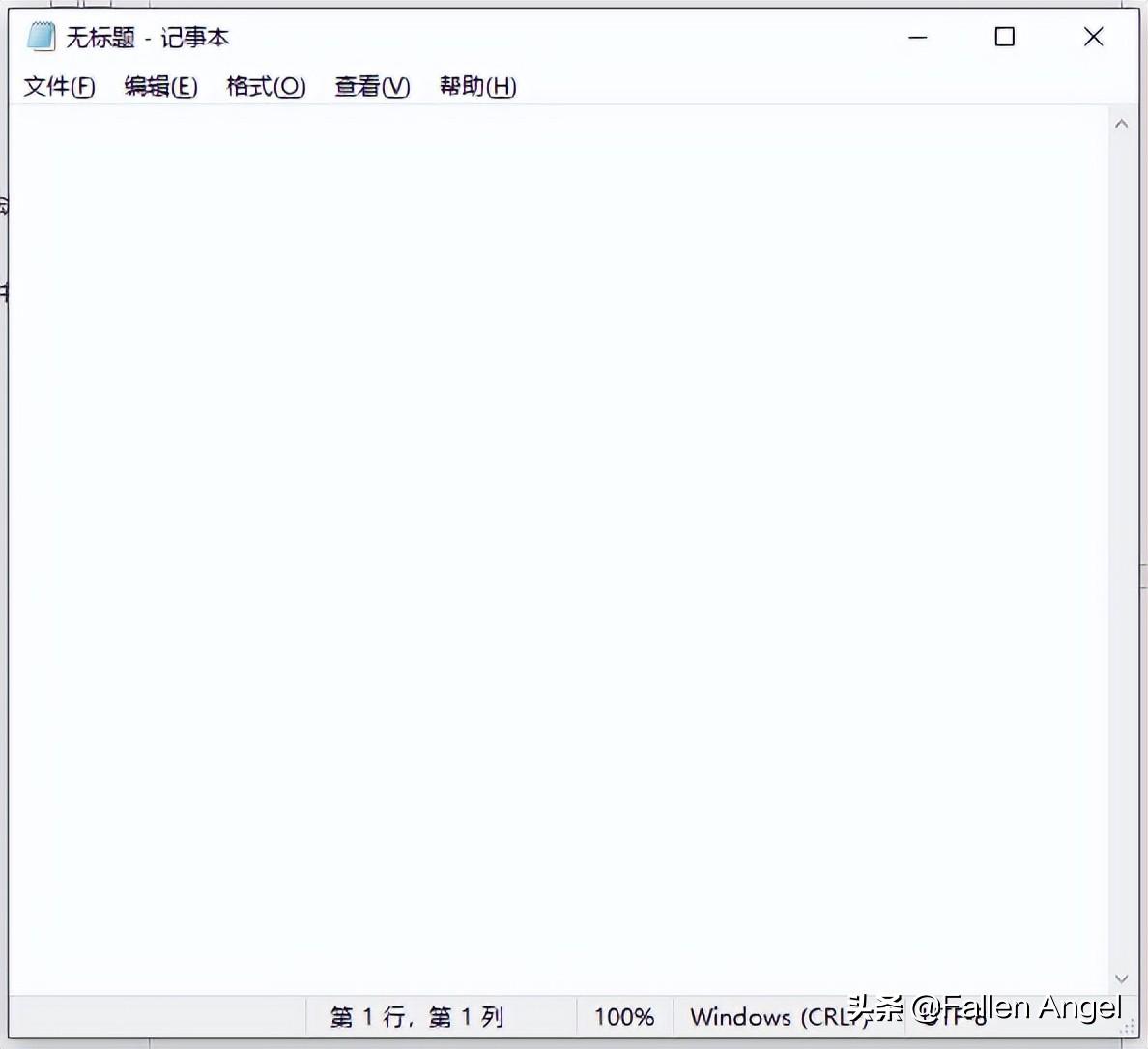Viewport: 1148px width, 1049px height.
Task: Click the 第1行，第1列 line-column indicator
Action: pos(416,1016)
